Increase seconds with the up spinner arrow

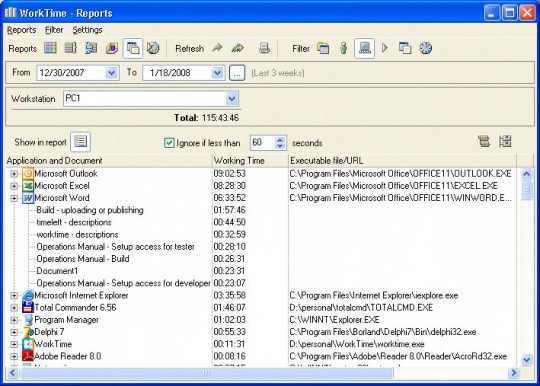click(280, 139)
